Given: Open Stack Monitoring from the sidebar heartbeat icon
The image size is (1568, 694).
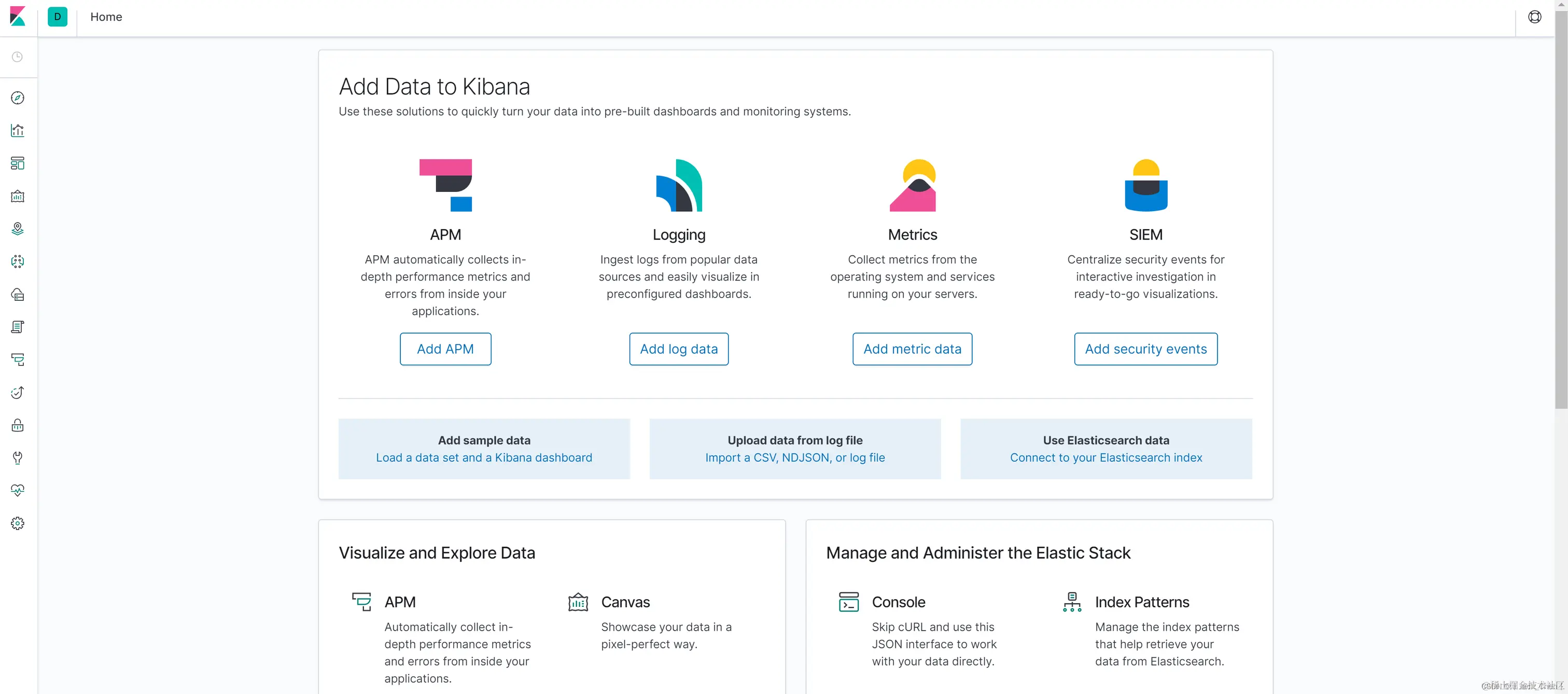Looking at the screenshot, I should (x=18, y=491).
